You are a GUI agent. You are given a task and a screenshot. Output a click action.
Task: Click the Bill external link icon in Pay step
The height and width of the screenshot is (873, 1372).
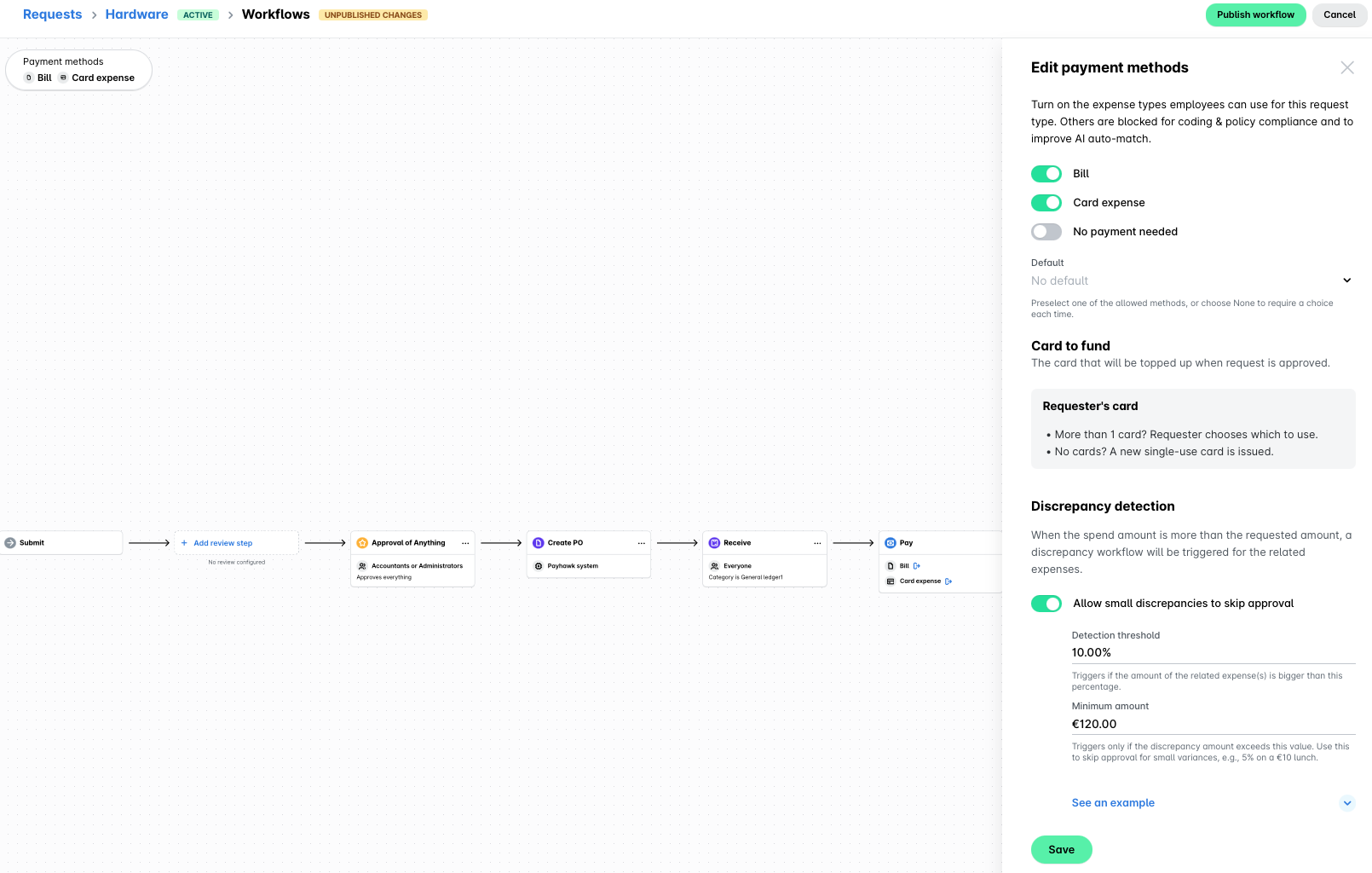pyautogui.click(x=917, y=565)
